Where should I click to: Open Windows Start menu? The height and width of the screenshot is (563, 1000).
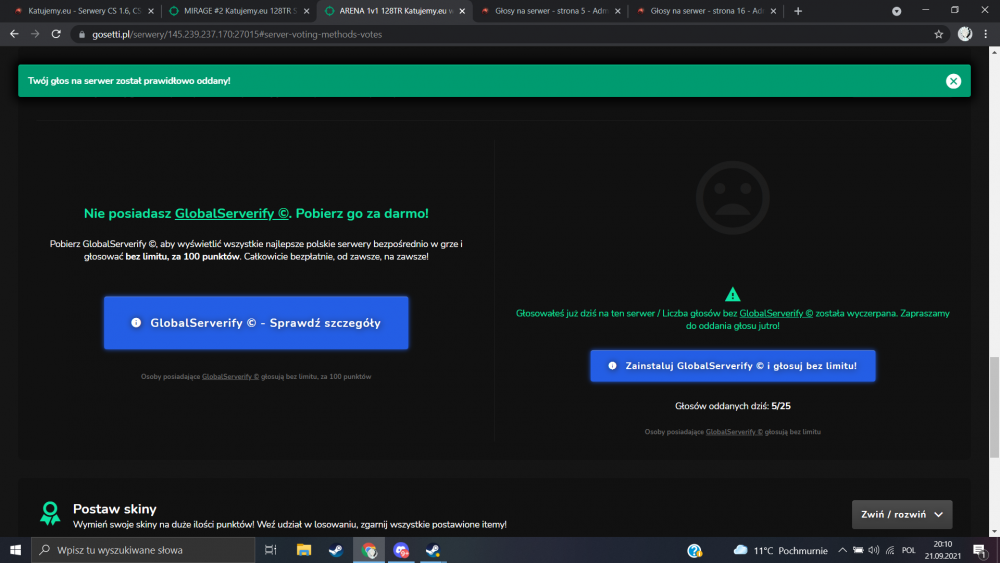pyautogui.click(x=15, y=550)
